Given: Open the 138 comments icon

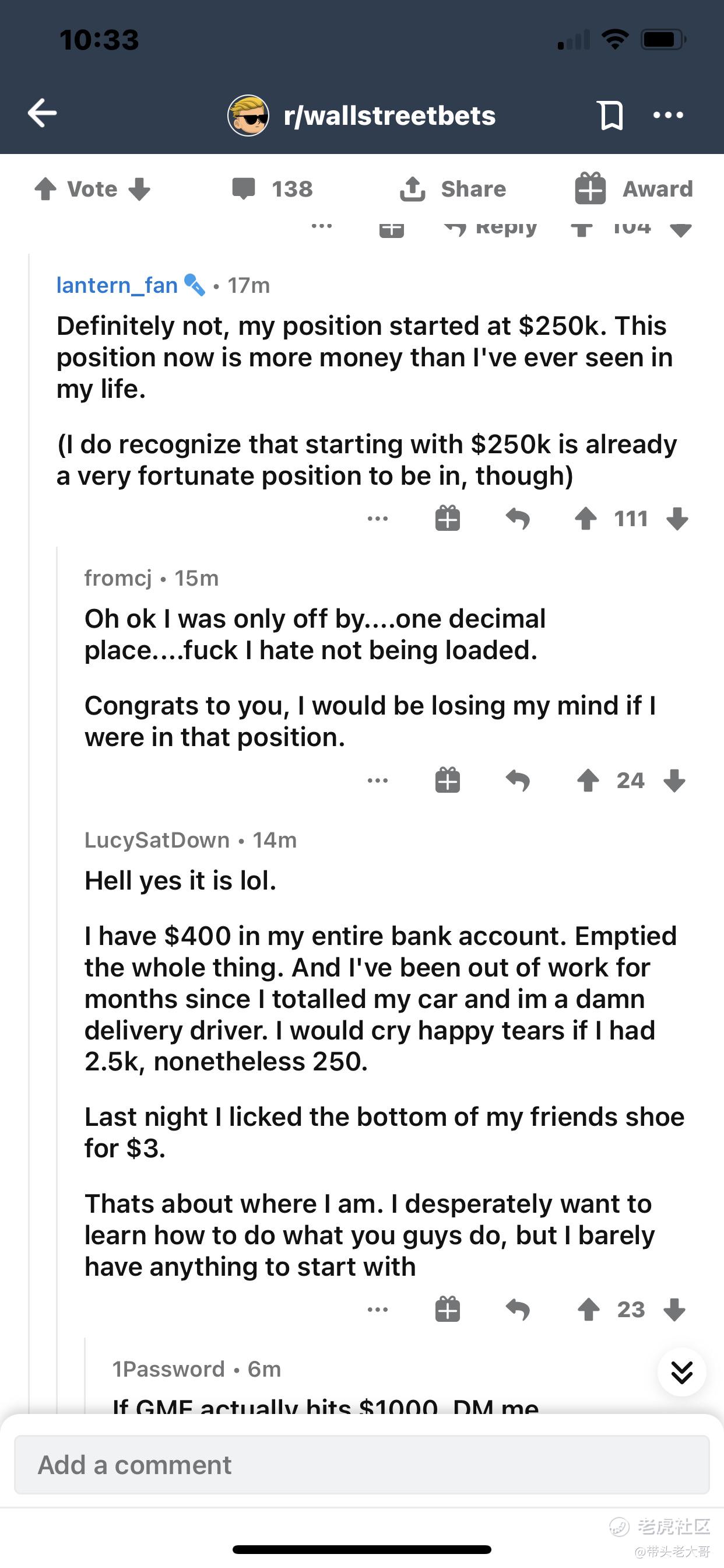Looking at the screenshot, I should tap(244, 190).
